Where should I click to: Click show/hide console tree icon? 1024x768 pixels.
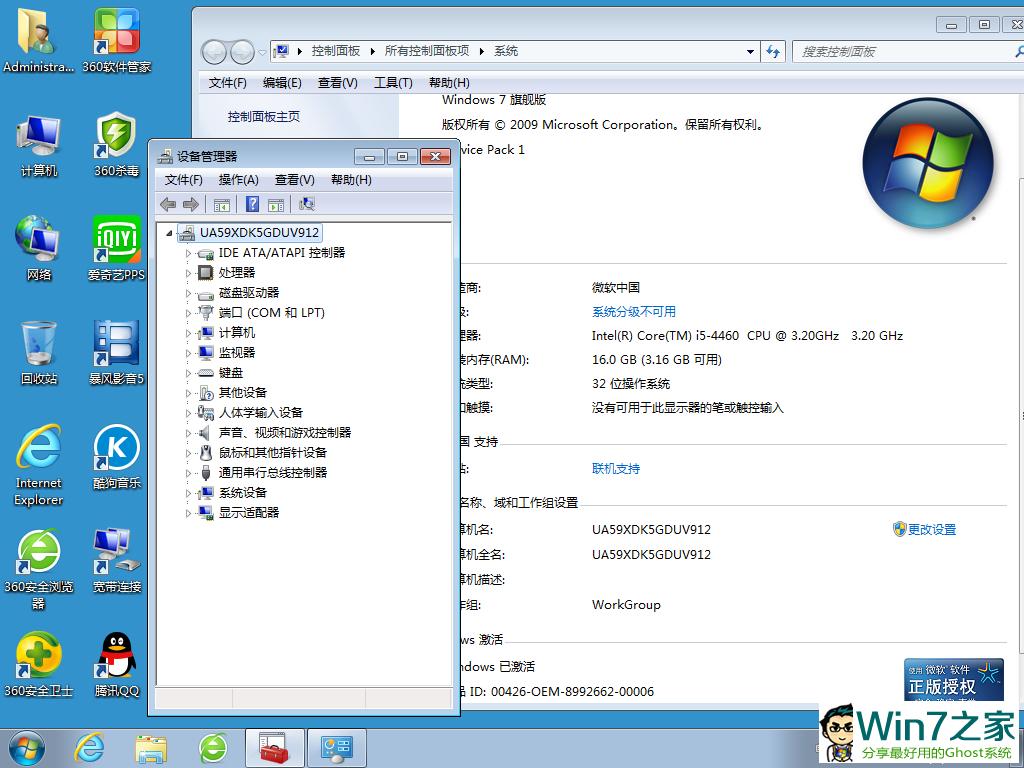coord(222,203)
